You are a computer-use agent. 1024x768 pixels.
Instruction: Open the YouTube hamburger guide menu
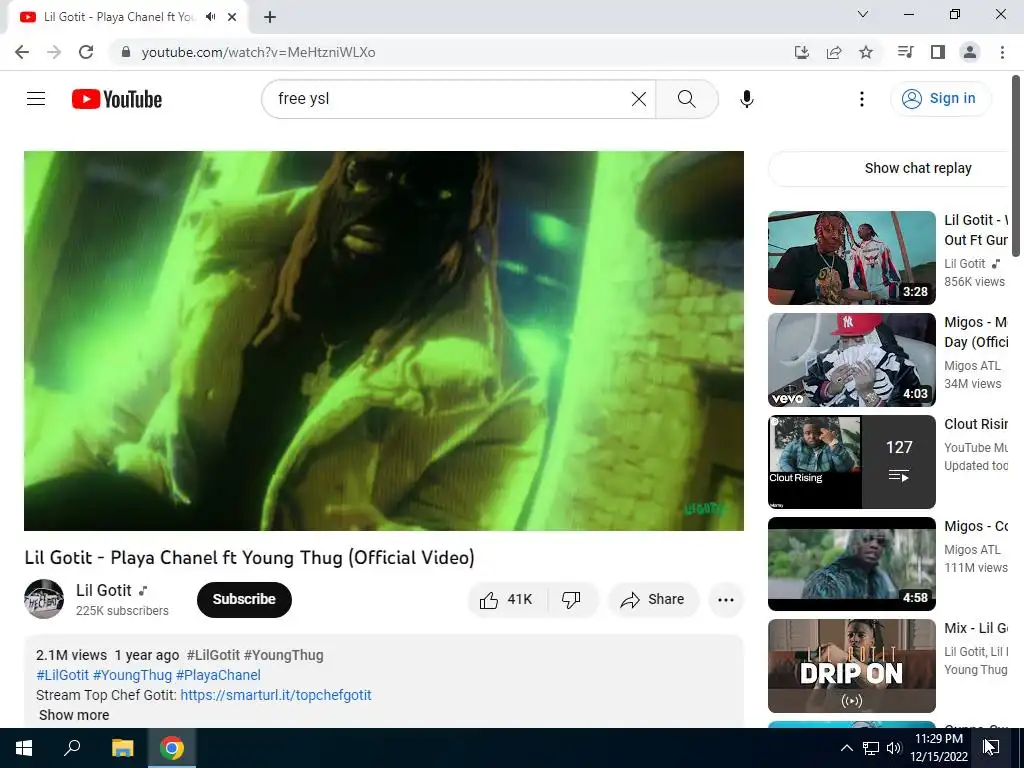[36, 99]
